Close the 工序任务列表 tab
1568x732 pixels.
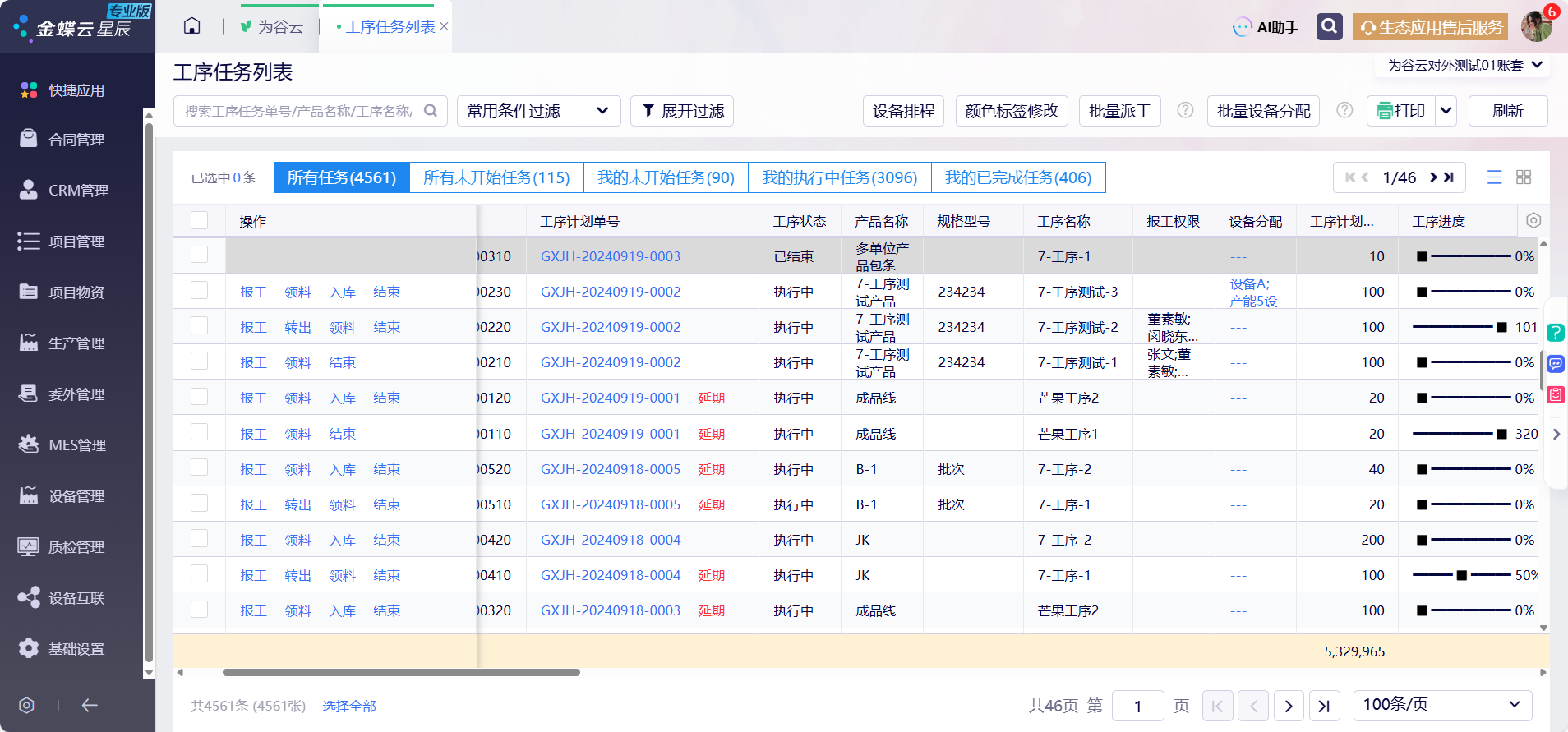pos(445,26)
